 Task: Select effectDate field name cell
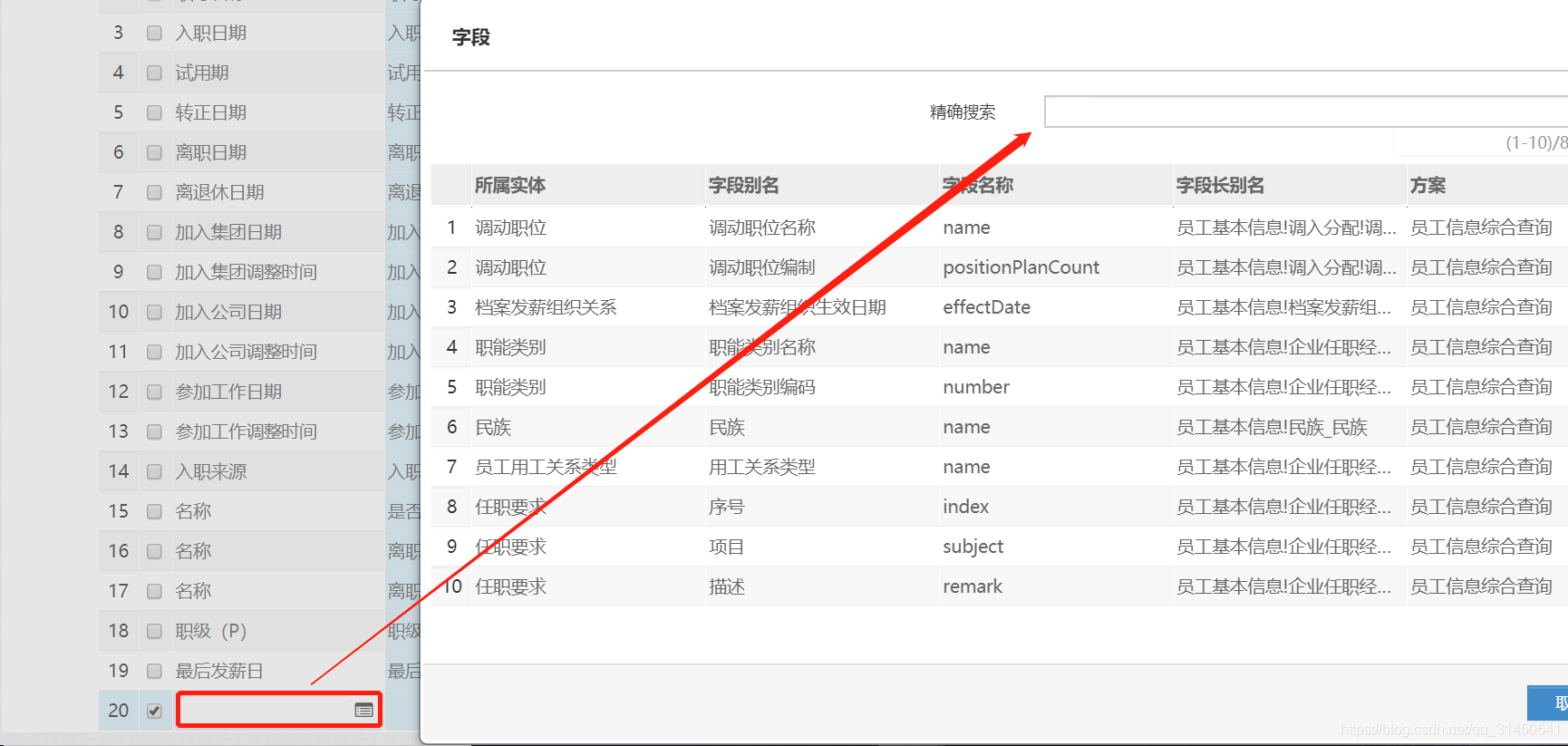pos(986,307)
